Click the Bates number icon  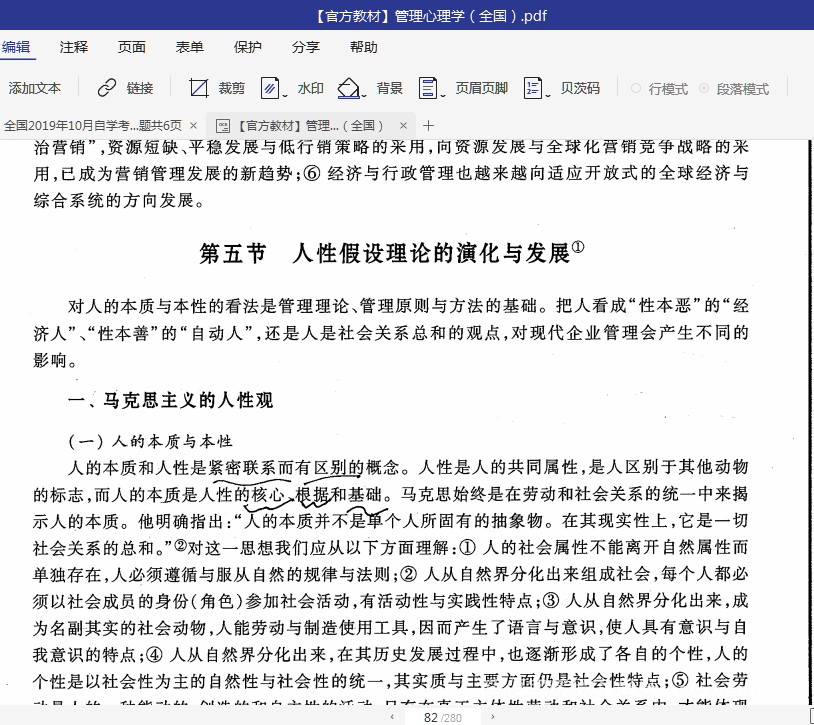[x=533, y=88]
